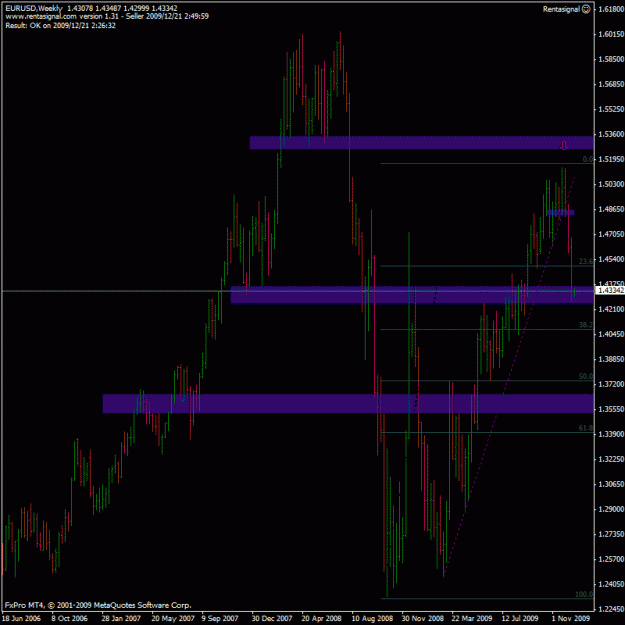Click the 20 May 2007 date label
This screenshot has width=625, height=625.
pos(172,619)
